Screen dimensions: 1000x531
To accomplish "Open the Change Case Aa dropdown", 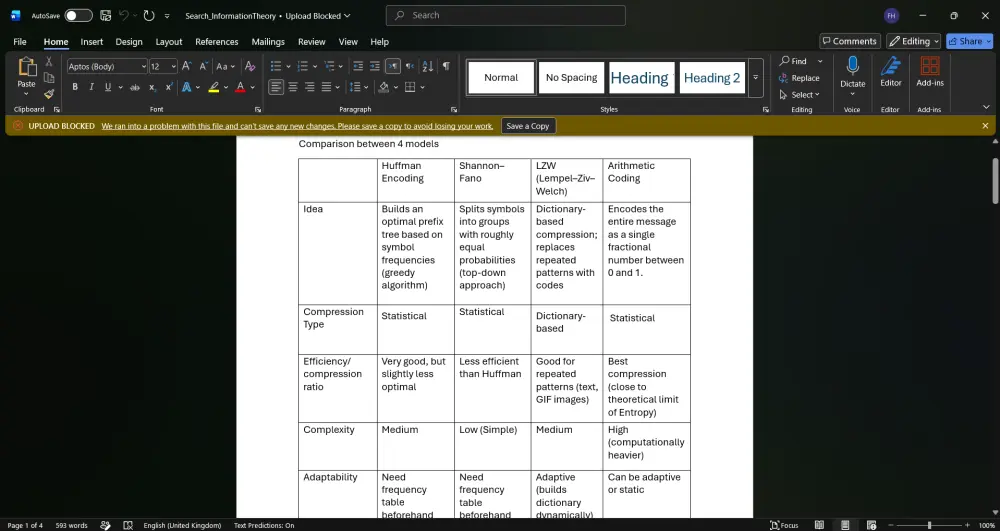I will point(225,66).
